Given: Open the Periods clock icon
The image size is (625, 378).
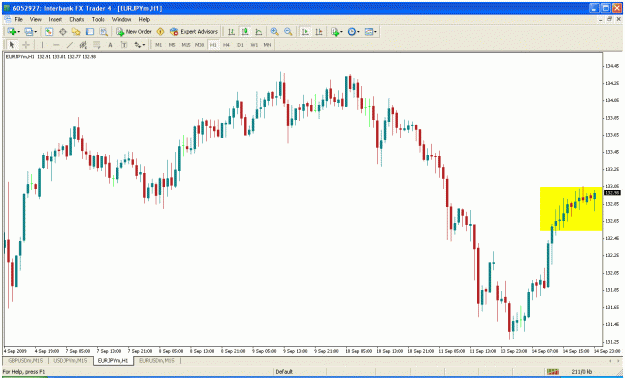Looking at the screenshot, I should click(x=351, y=32).
